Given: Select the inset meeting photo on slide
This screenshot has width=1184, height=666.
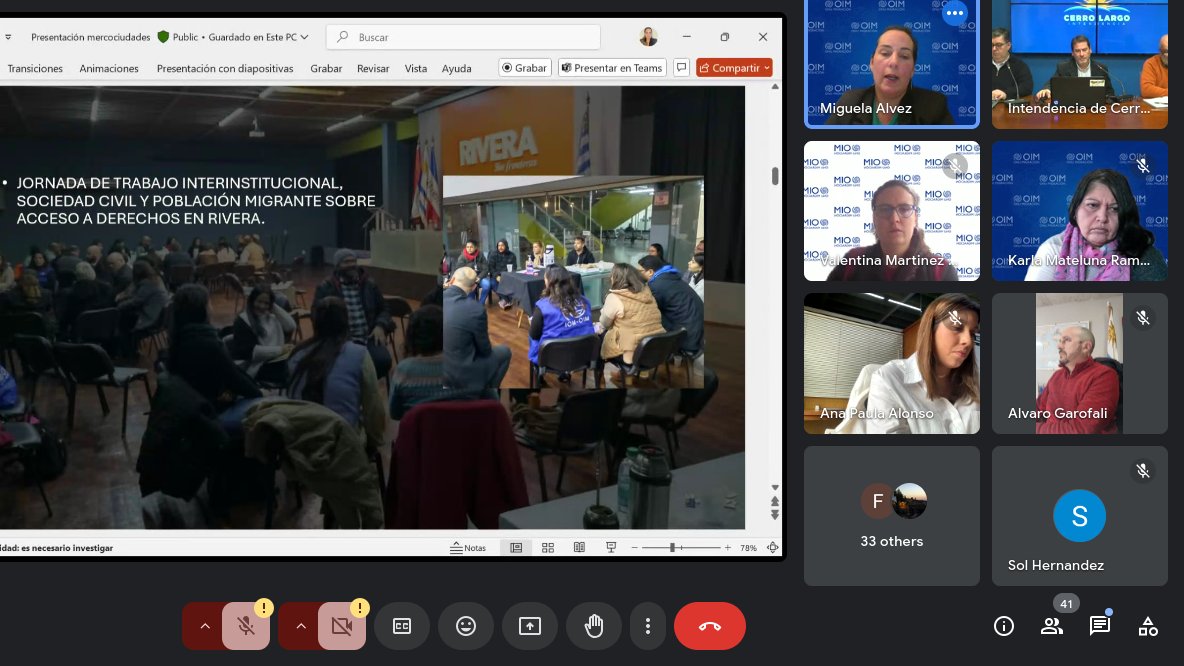Looking at the screenshot, I should (573, 282).
